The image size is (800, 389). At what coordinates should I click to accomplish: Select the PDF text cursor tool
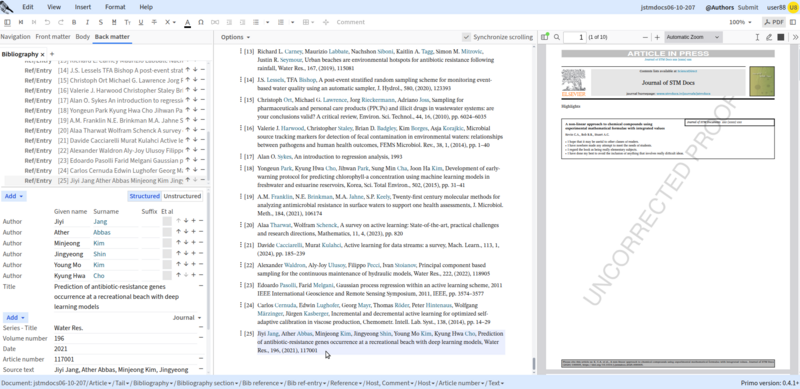click(757, 37)
